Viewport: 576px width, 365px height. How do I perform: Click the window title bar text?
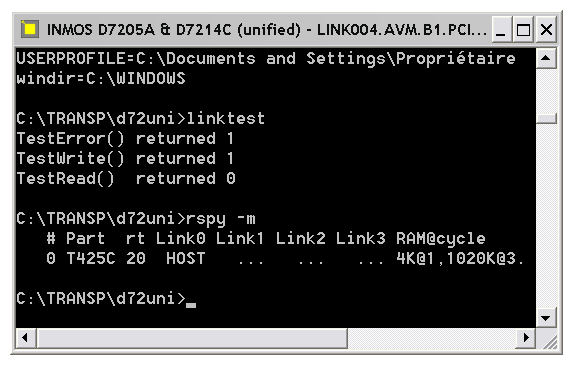click(266, 29)
